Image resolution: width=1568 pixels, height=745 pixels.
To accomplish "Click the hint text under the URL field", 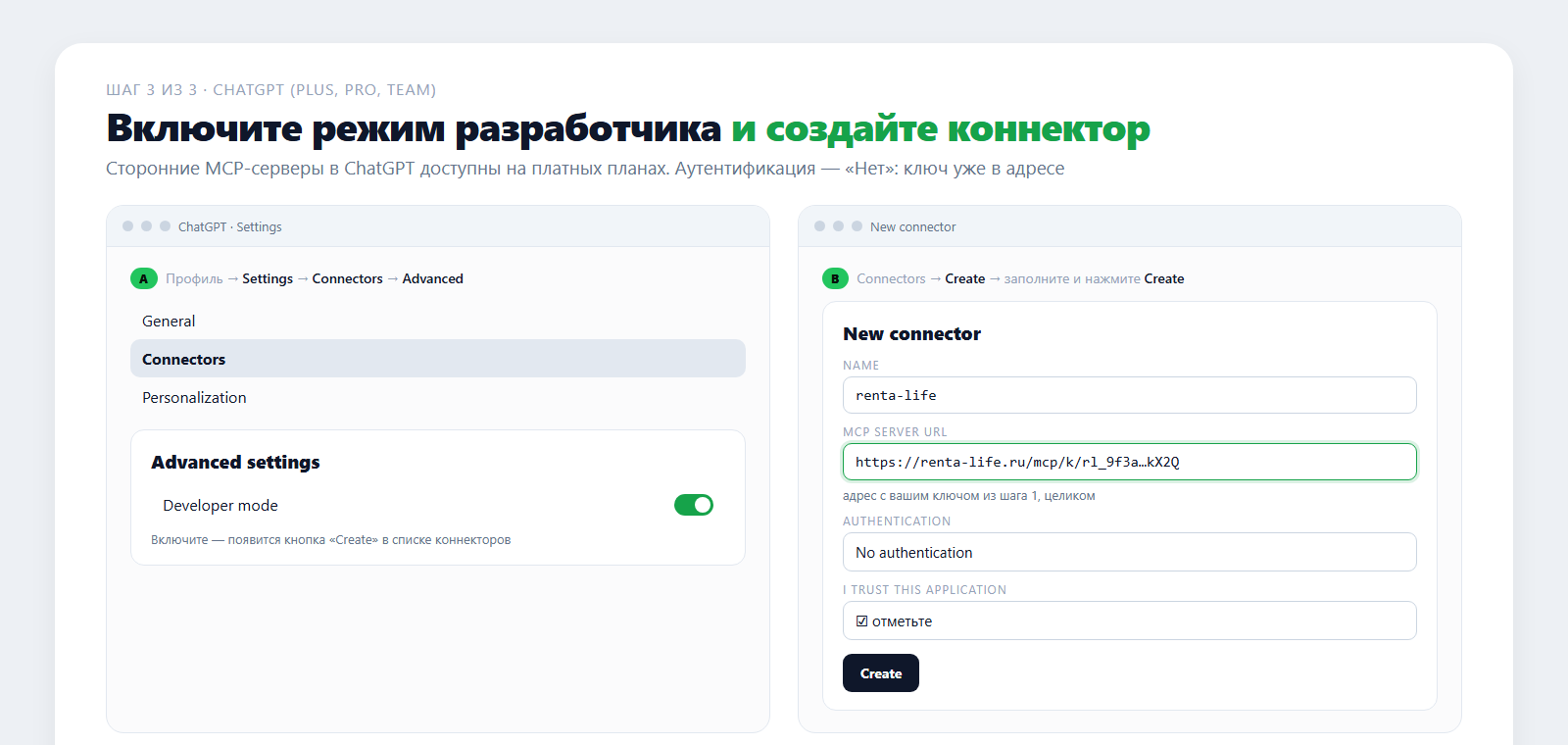I will click(969, 496).
